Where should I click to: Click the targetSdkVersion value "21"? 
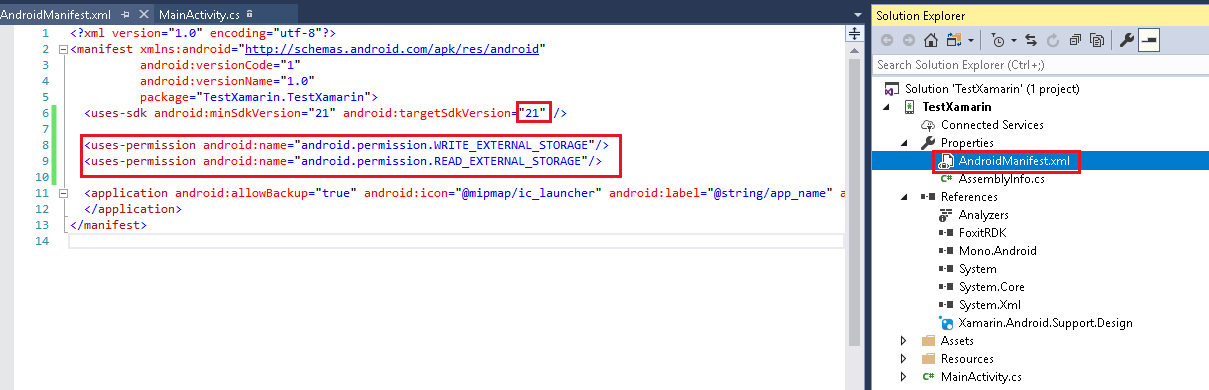534,113
